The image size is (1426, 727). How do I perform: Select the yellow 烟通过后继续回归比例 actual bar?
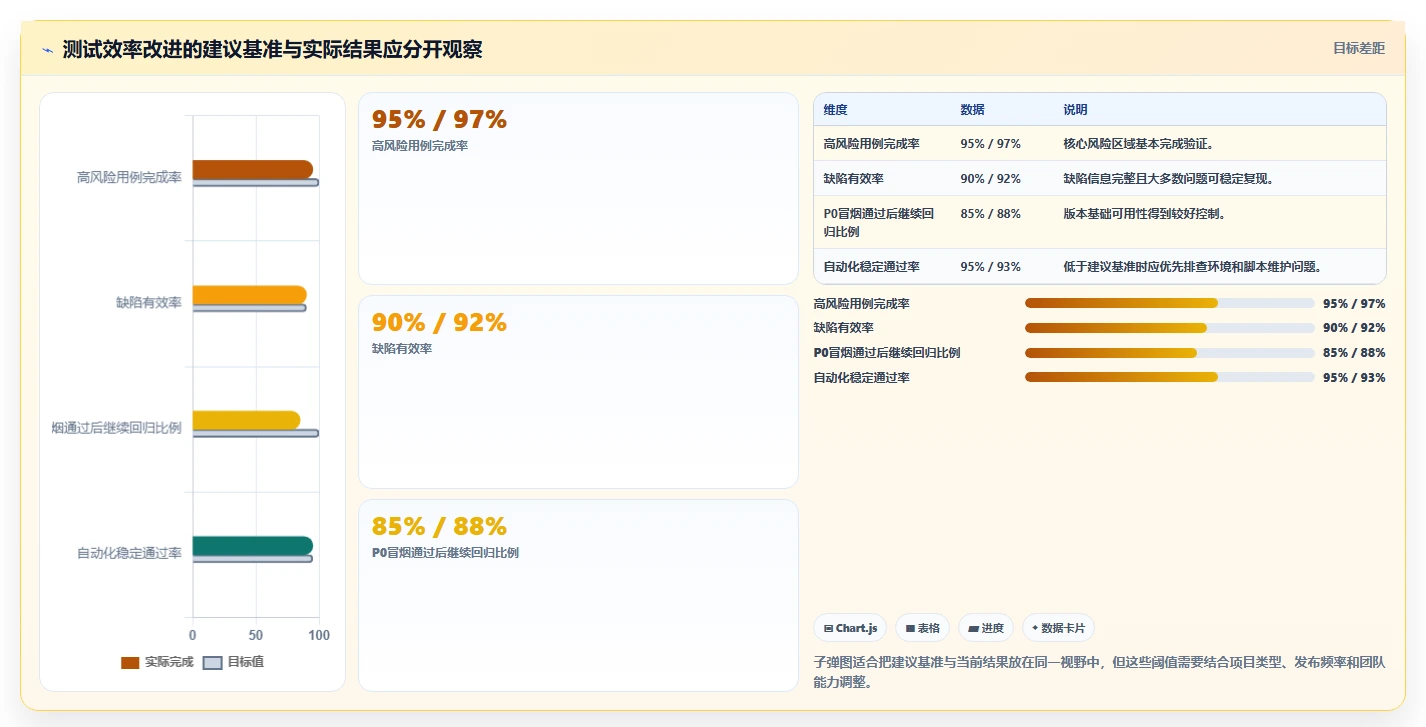coord(246,420)
